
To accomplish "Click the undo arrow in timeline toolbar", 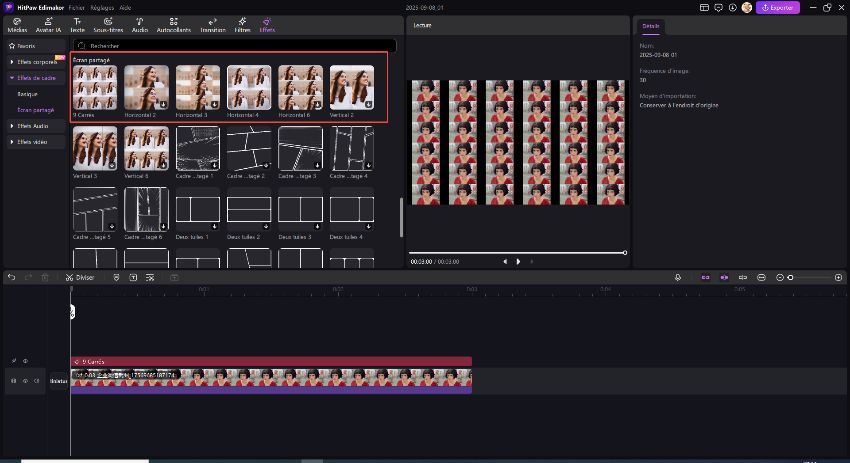I will pyautogui.click(x=11, y=277).
